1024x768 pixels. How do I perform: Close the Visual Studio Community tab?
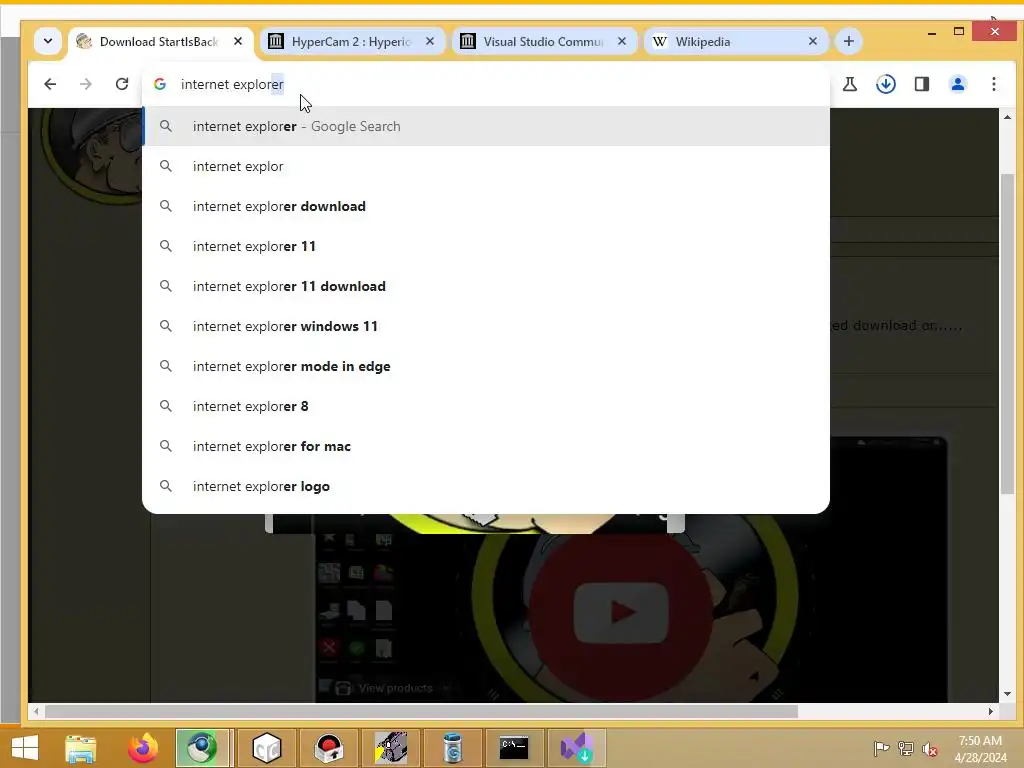622,41
